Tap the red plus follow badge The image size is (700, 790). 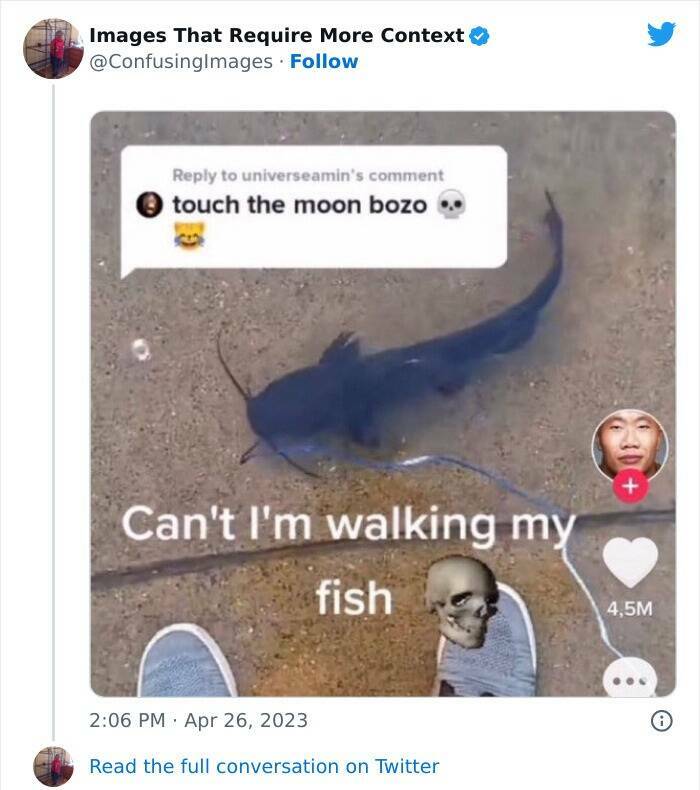[631, 487]
